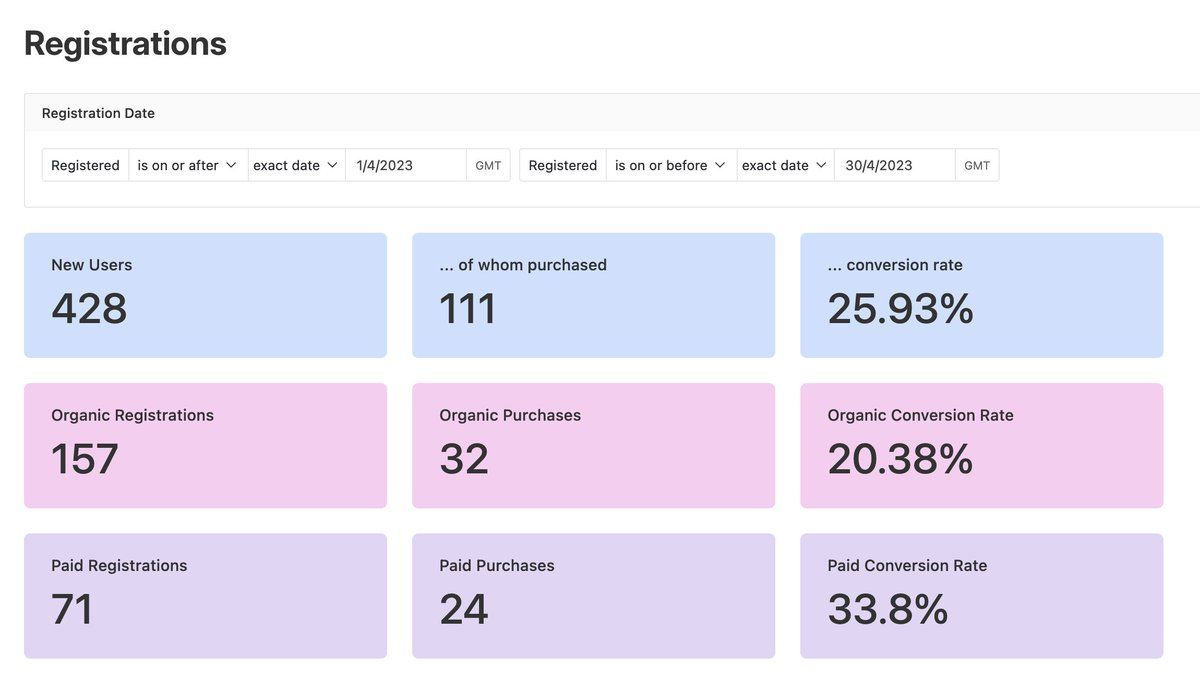
Task: Open the New Users card showing 428
Action: pyautogui.click(x=205, y=295)
